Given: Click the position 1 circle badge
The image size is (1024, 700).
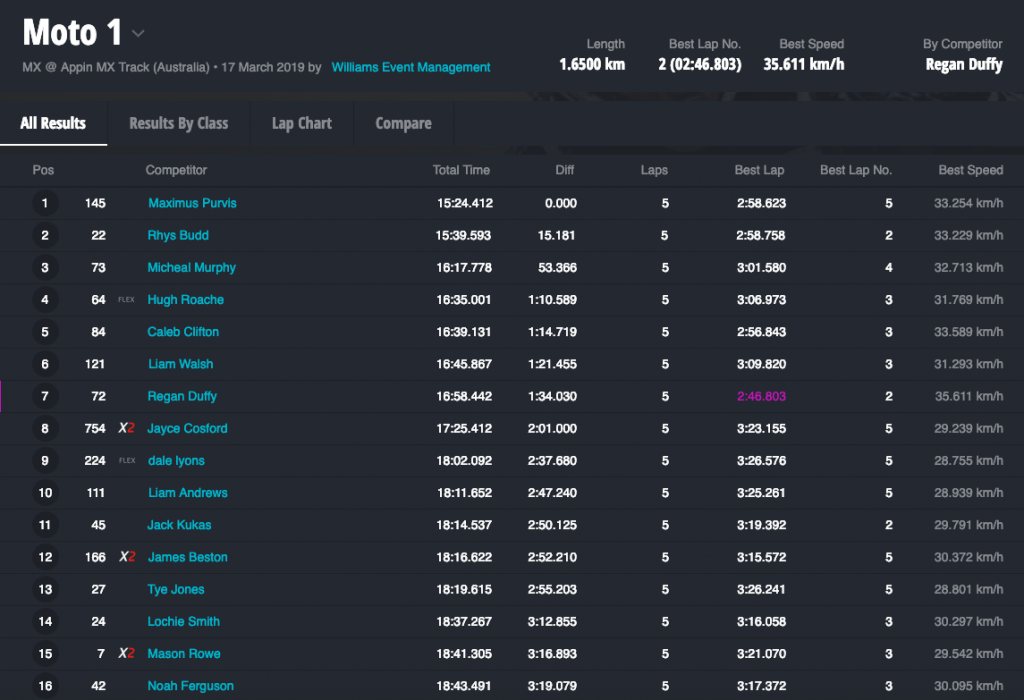Looking at the screenshot, I should tap(44, 203).
